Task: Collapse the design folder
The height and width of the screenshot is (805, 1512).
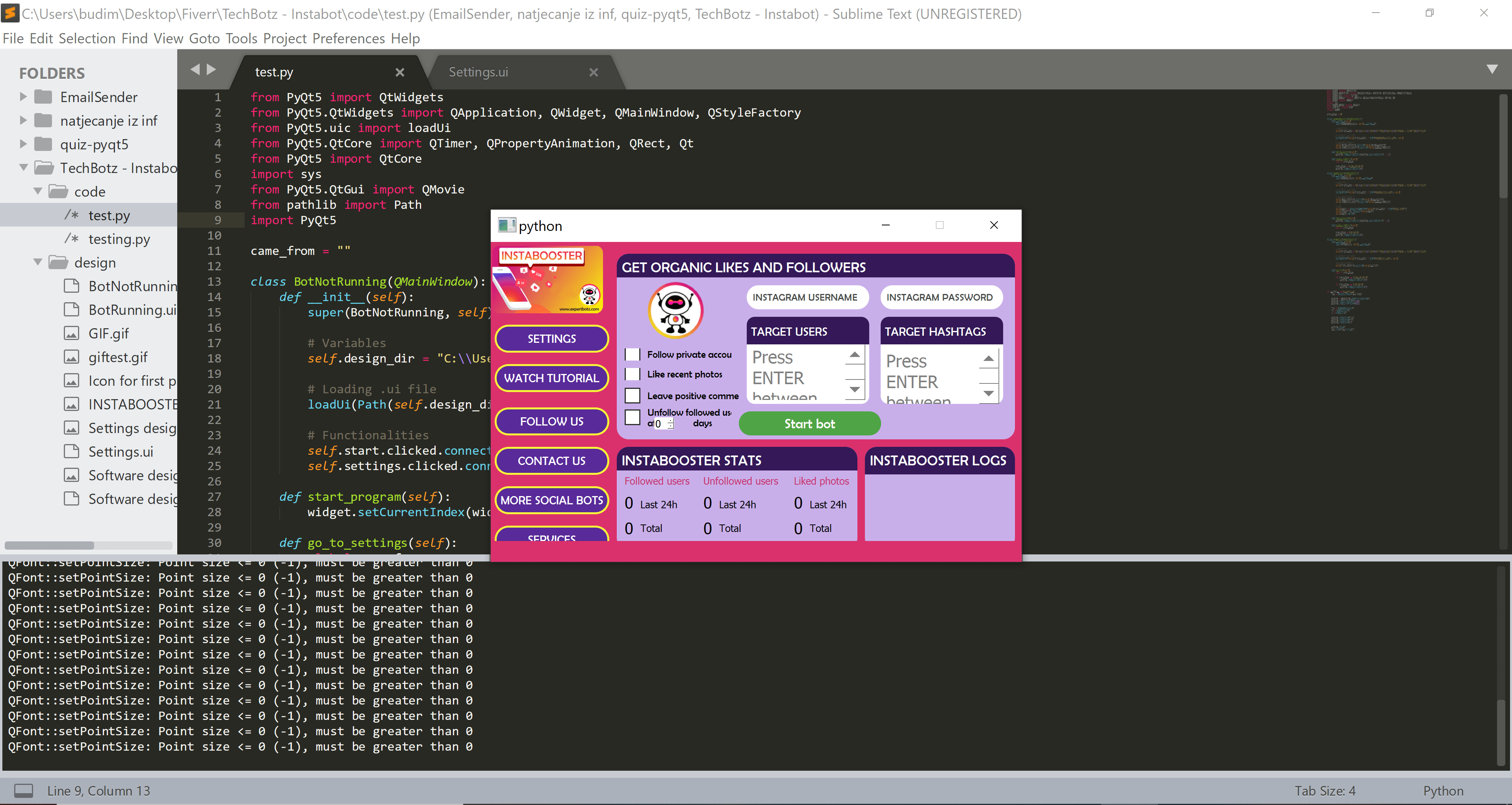Action: pos(37,262)
